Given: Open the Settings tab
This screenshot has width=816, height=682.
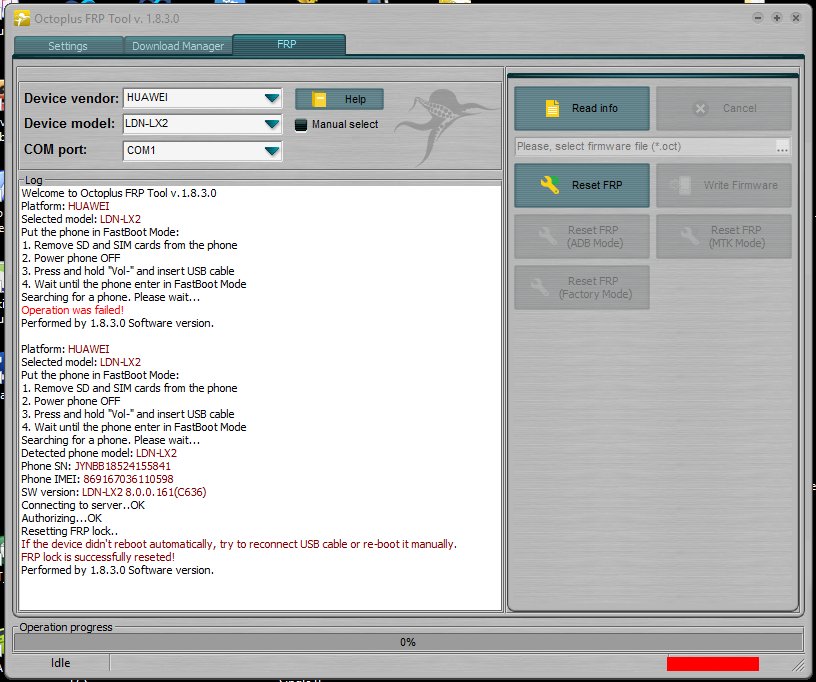Looking at the screenshot, I should click(68, 46).
